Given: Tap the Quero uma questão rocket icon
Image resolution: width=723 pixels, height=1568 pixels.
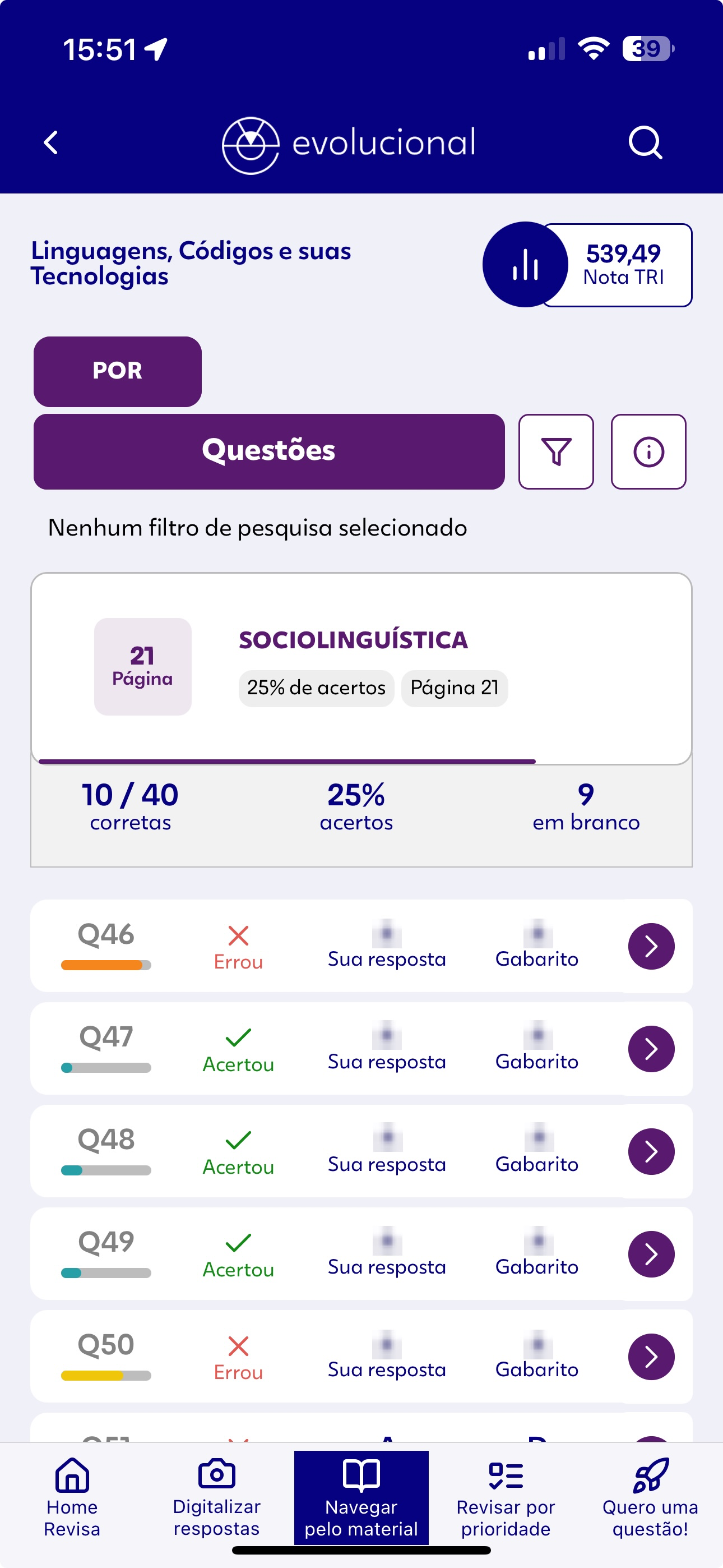Looking at the screenshot, I should pos(651,1475).
